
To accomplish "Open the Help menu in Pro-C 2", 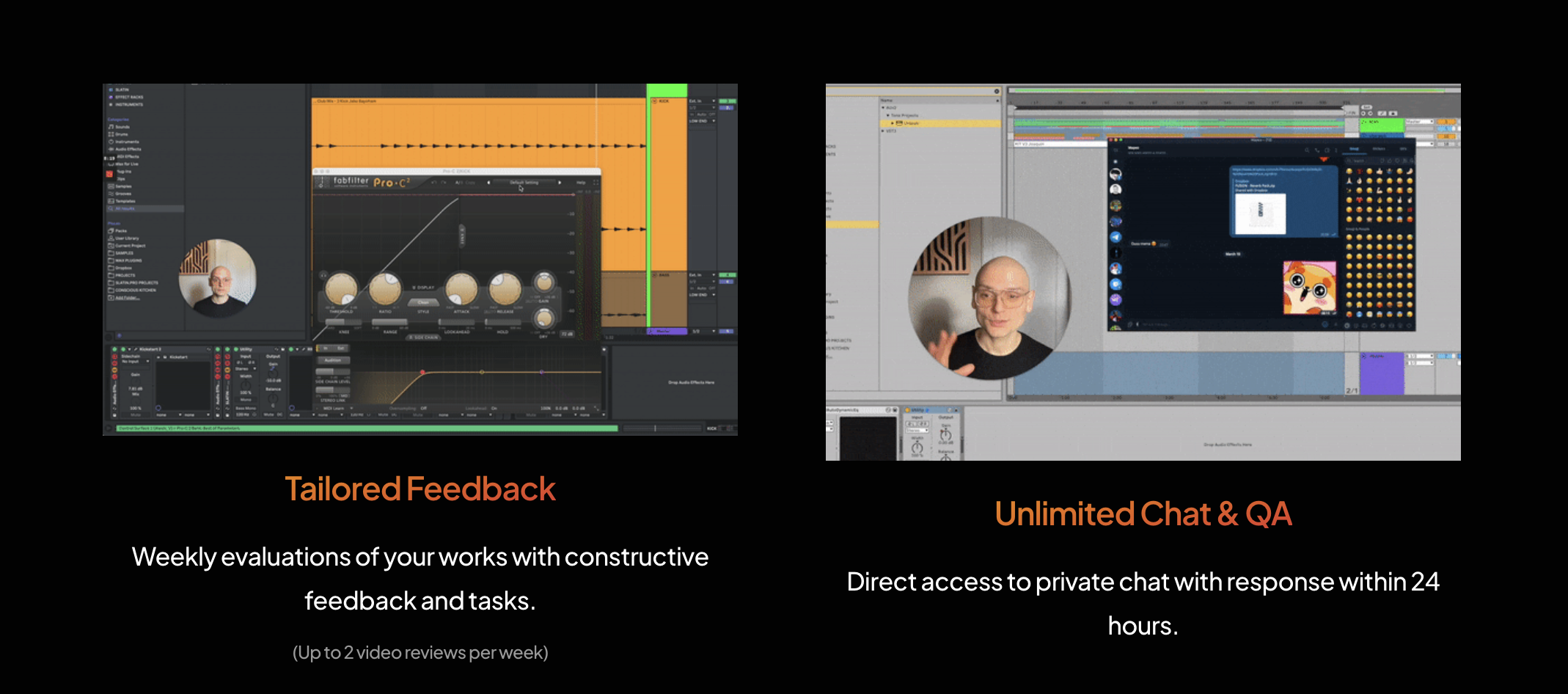I will point(580,182).
